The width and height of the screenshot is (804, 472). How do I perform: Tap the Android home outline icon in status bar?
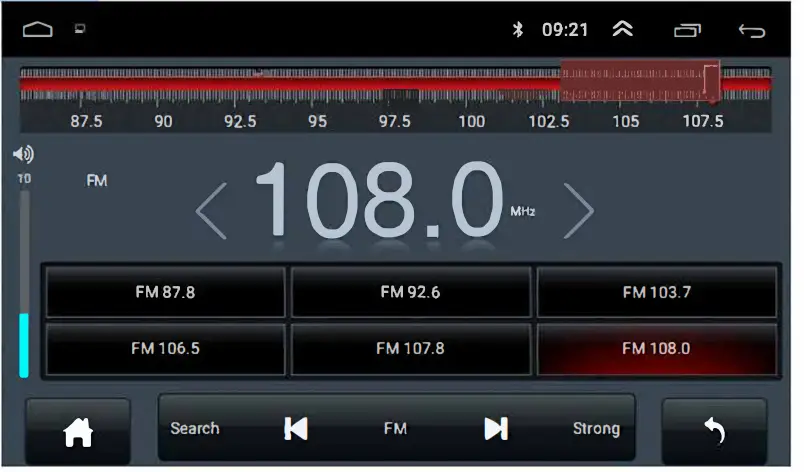tap(38, 30)
